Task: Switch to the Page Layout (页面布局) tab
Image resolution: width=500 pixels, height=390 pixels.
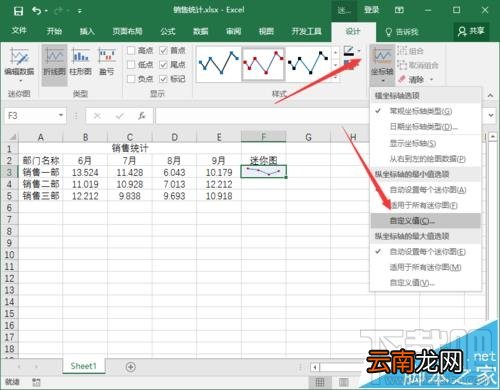Action: (127, 31)
